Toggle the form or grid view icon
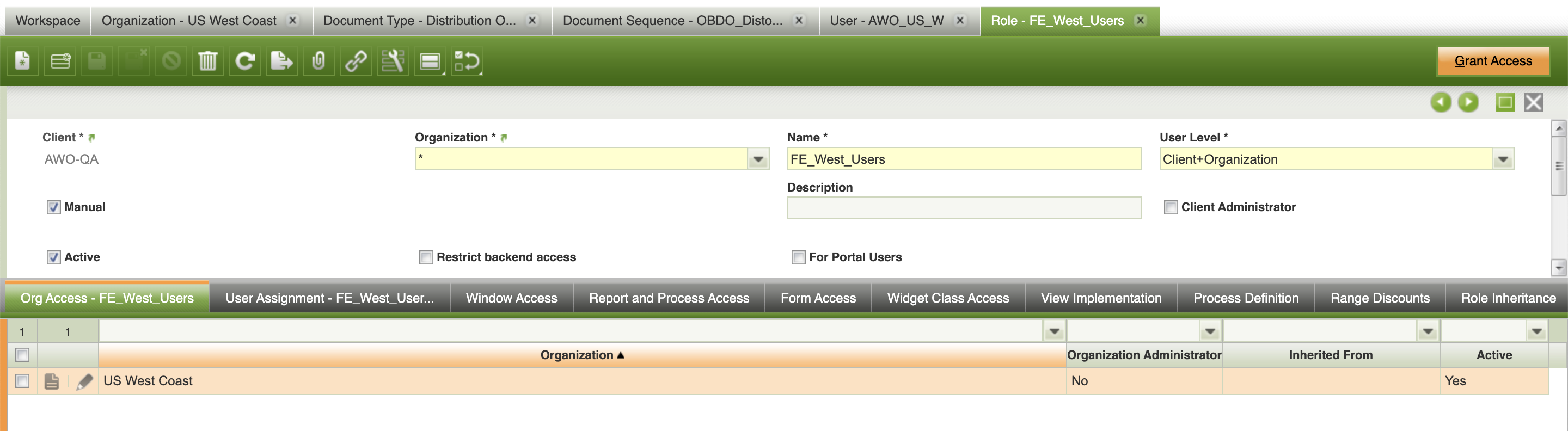 pos(430,61)
